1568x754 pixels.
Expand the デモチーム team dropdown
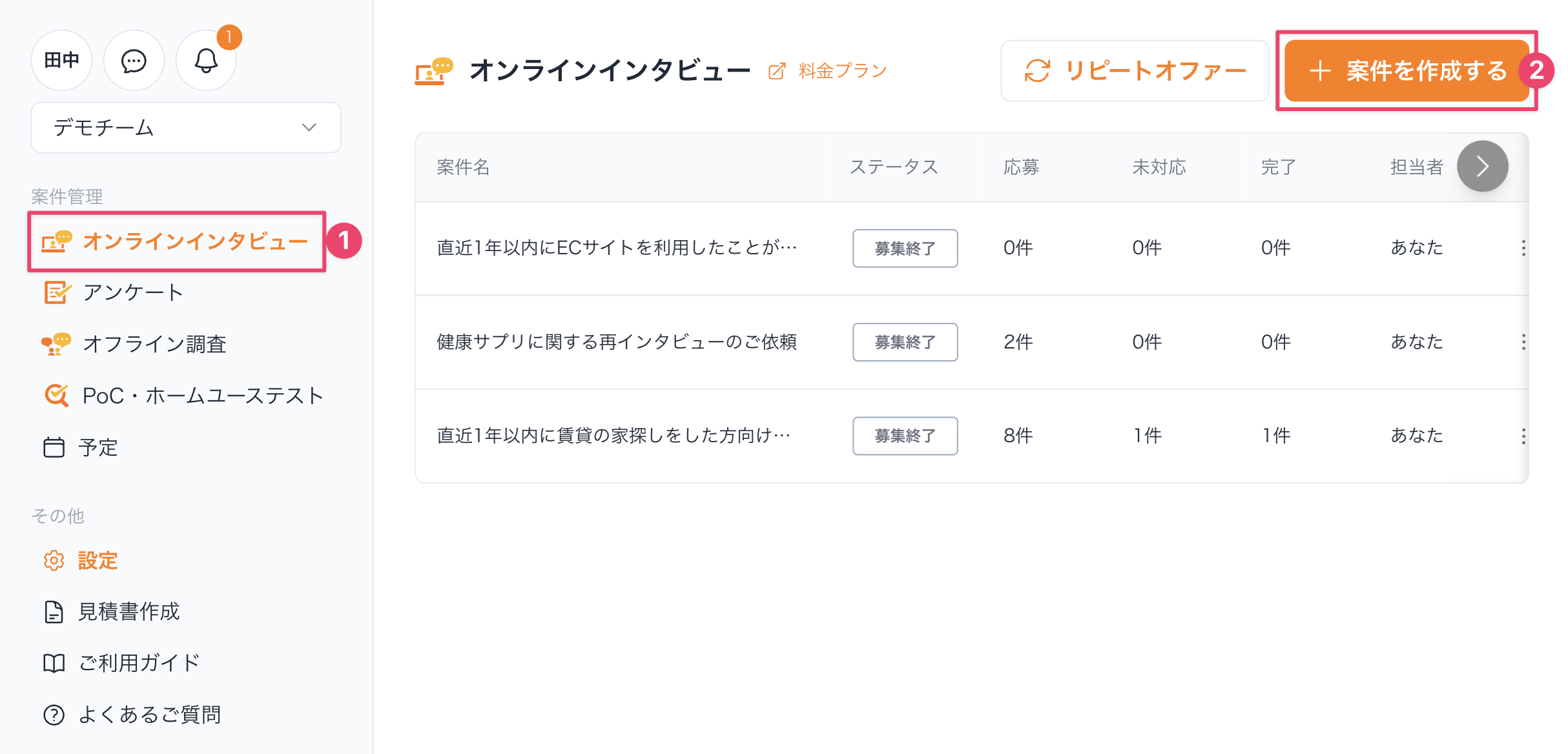click(x=186, y=128)
